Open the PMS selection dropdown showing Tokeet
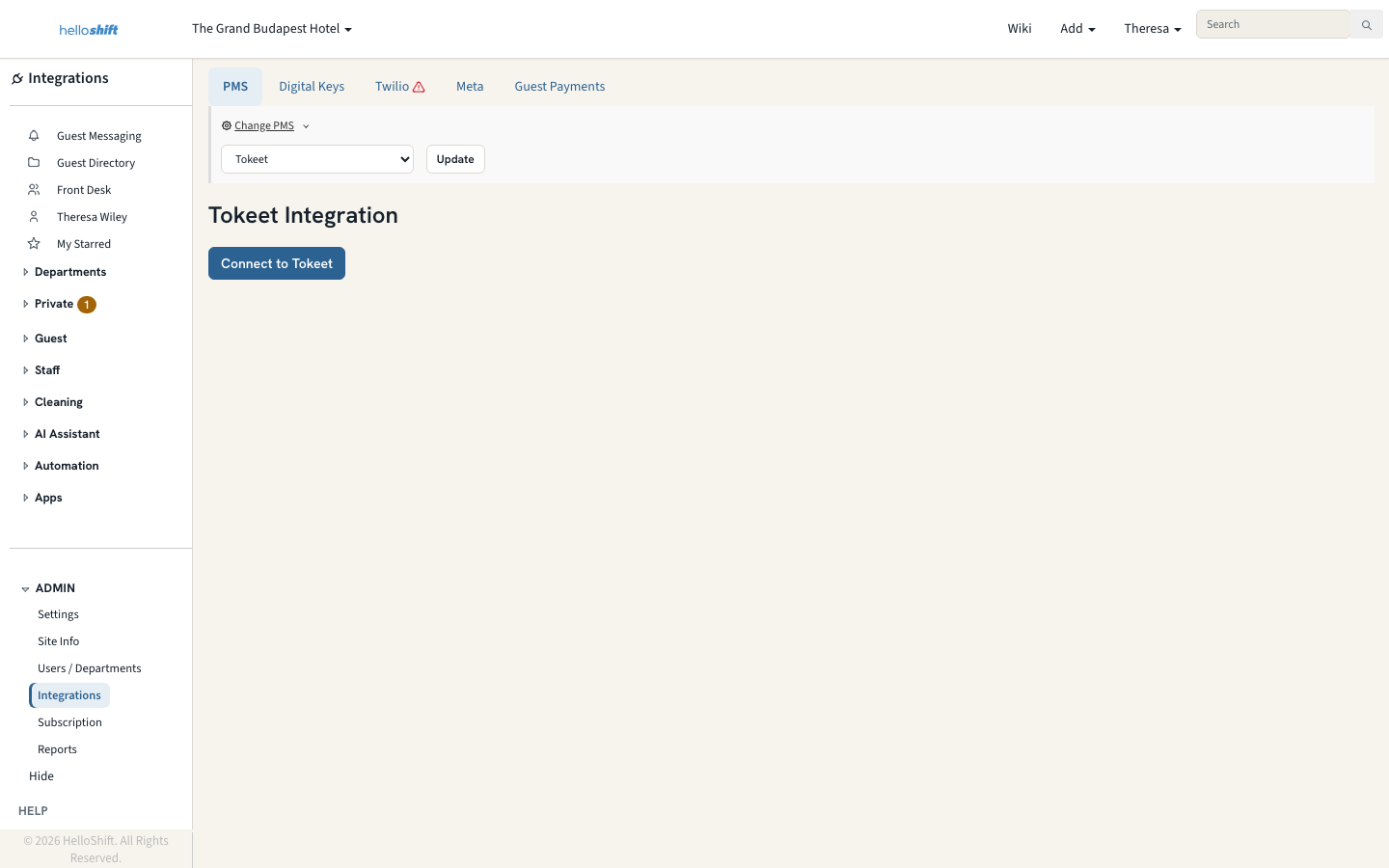This screenshot has width=1389, height=868. [x=317, y=159]
